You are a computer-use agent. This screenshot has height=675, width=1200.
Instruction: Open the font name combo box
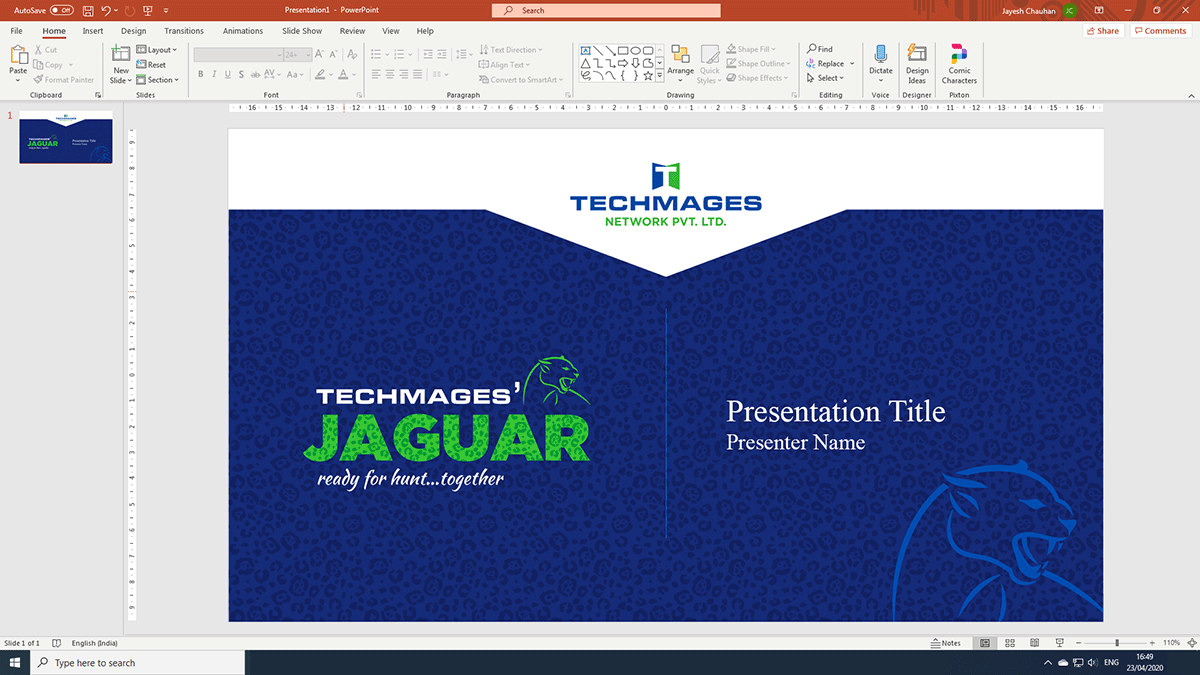[238, 54]
